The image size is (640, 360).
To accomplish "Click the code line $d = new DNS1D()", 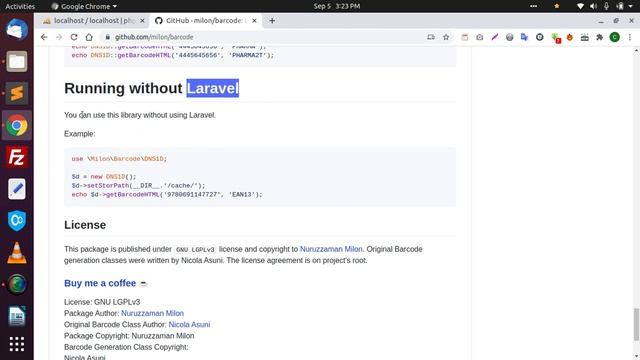I will coord(104,177).
